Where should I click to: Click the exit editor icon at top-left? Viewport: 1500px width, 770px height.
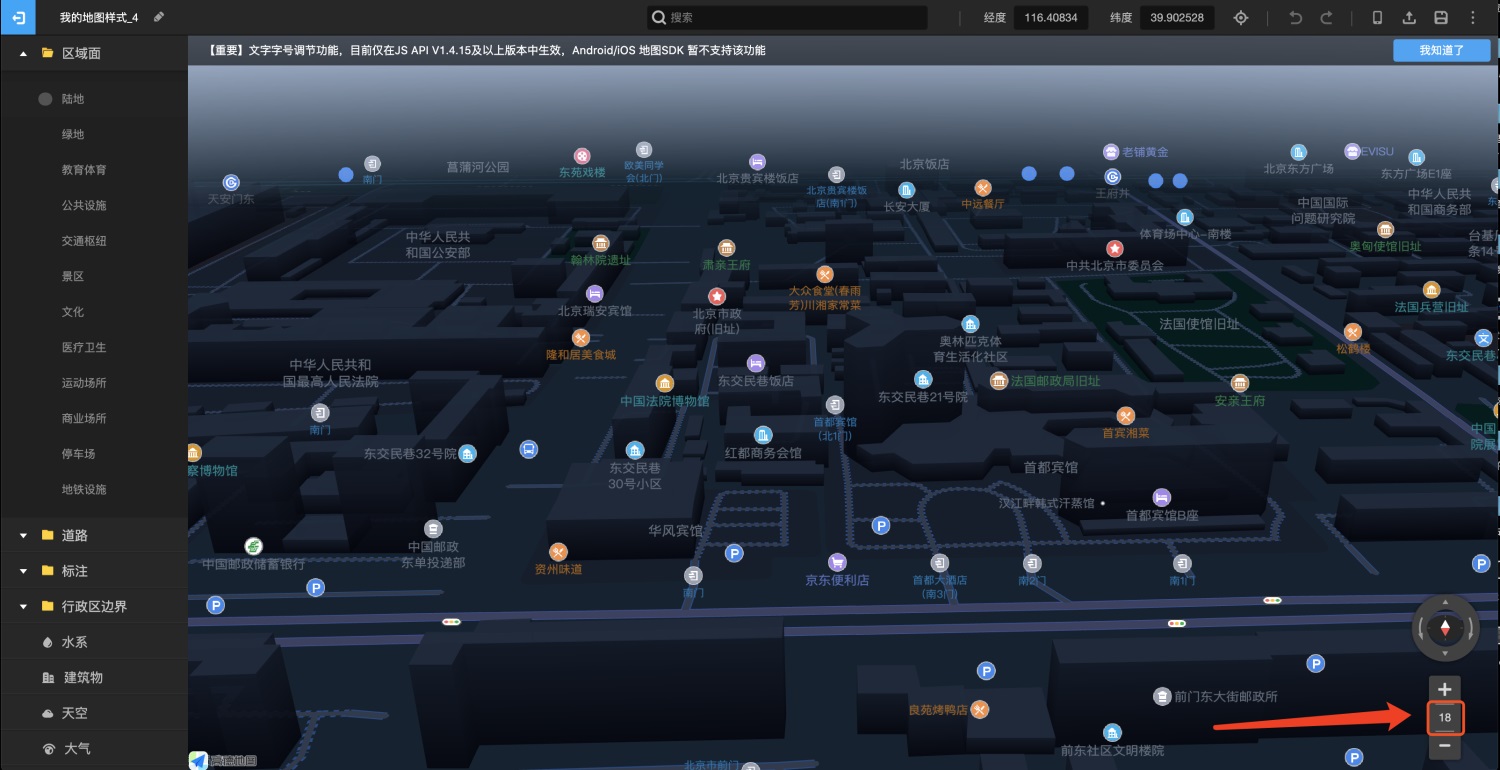(19, 17)
